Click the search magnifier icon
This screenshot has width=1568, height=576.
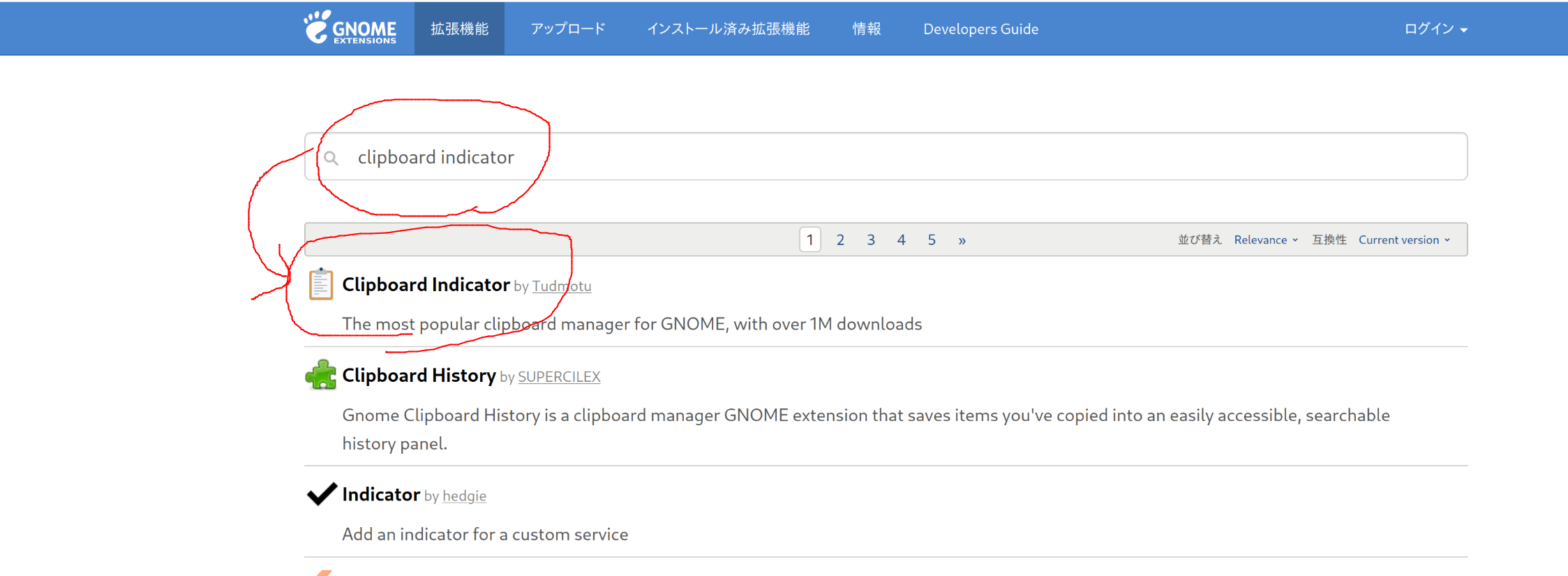pos(331,158)
